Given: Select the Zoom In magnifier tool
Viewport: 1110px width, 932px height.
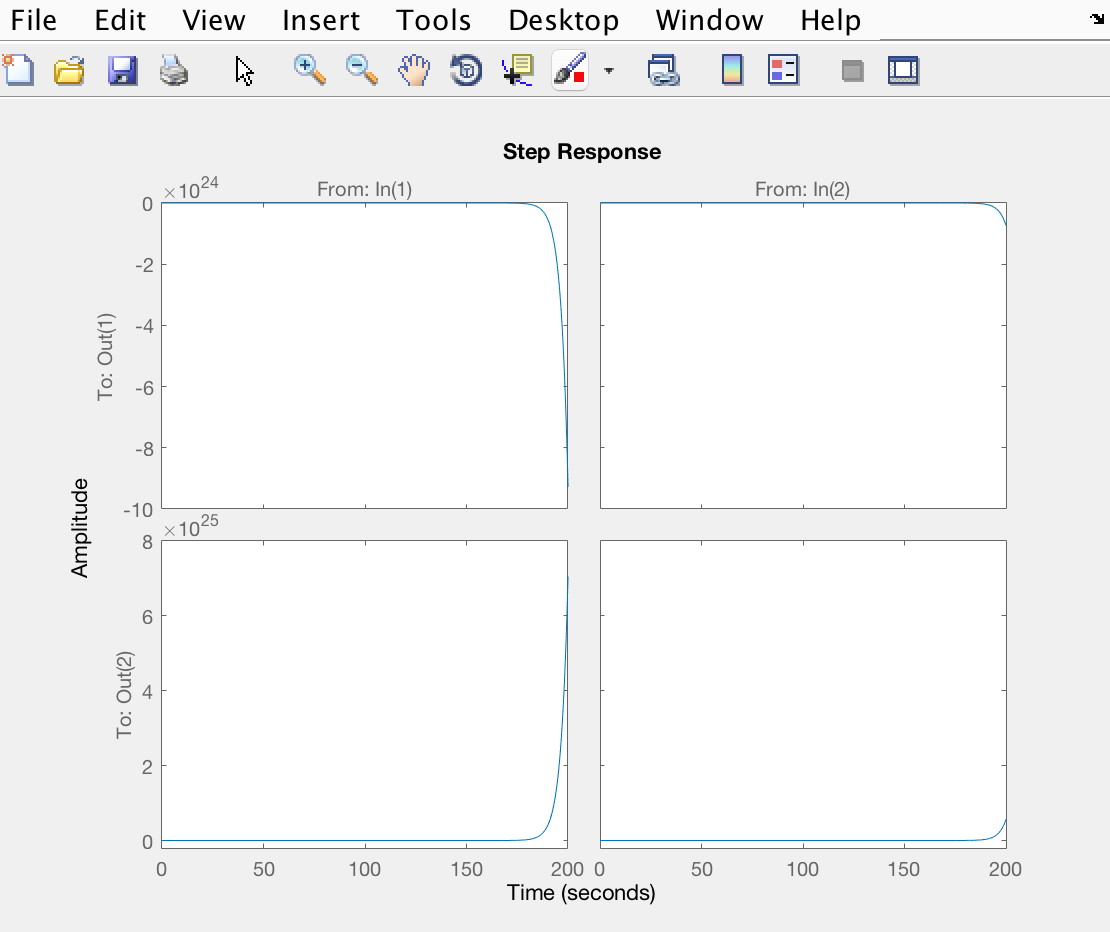Looking at the screenshot, I should (x=310, y=70).
